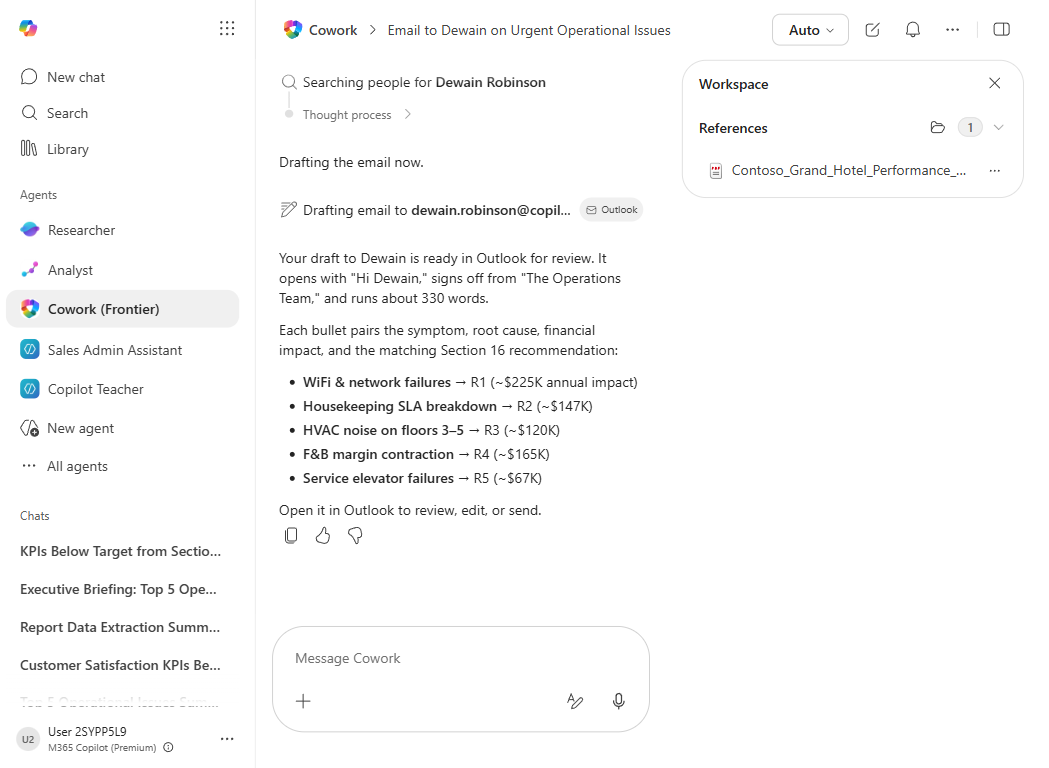Open chat KPIs Below Target from Section
Screen dimensions: 1049x768
[120, 551]
